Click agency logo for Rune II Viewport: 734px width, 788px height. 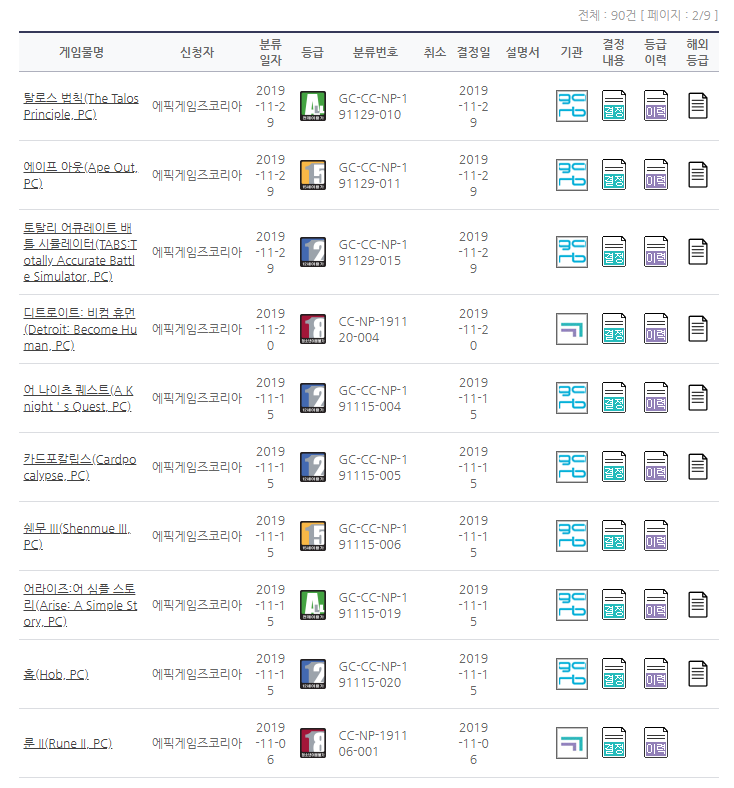point(571,743)
